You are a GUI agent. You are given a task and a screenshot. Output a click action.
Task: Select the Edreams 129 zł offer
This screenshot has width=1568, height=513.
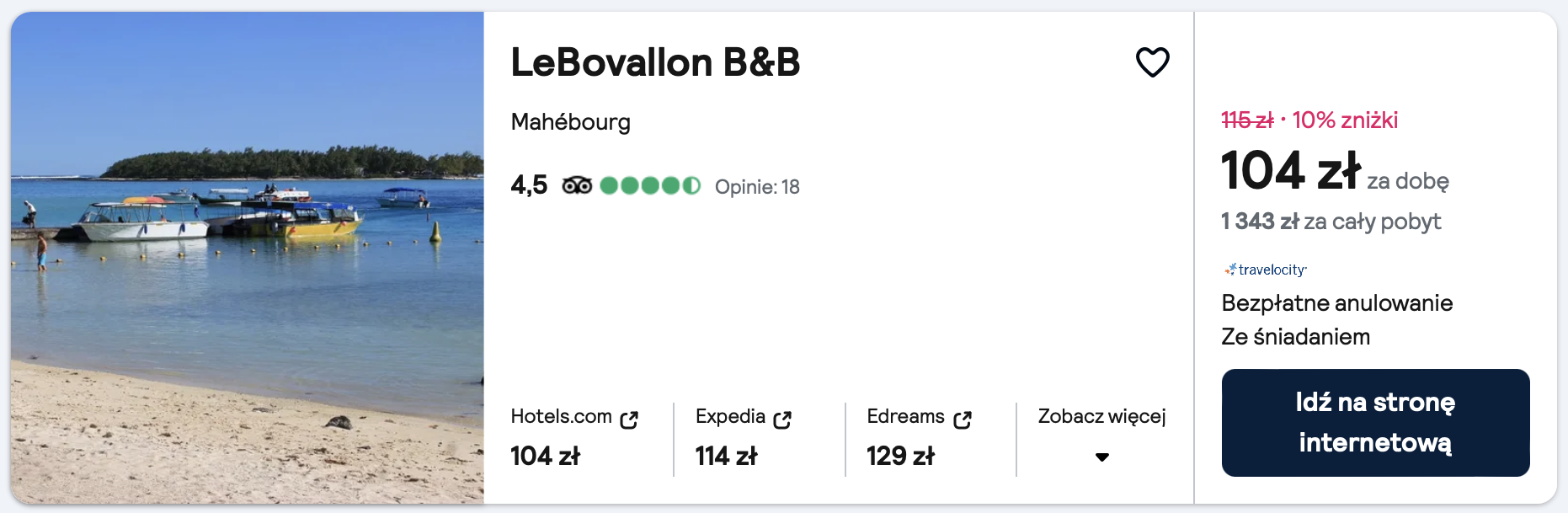click(x=900, y=456)
